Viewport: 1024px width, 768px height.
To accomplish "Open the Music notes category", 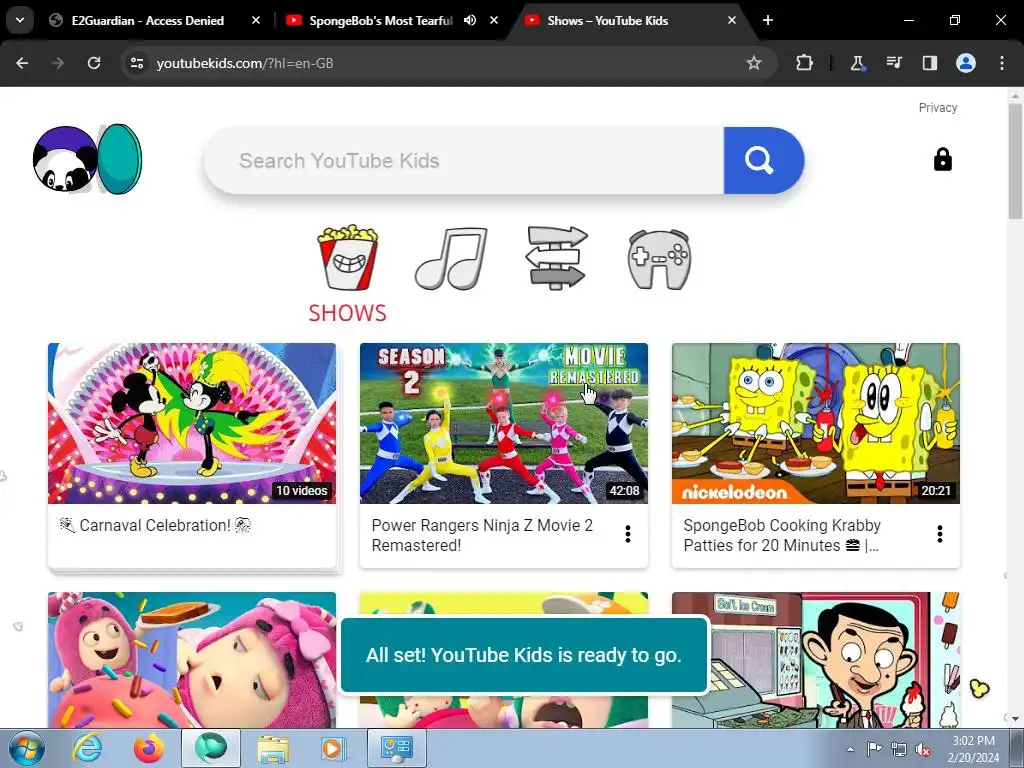I will [x=451, y=258].
